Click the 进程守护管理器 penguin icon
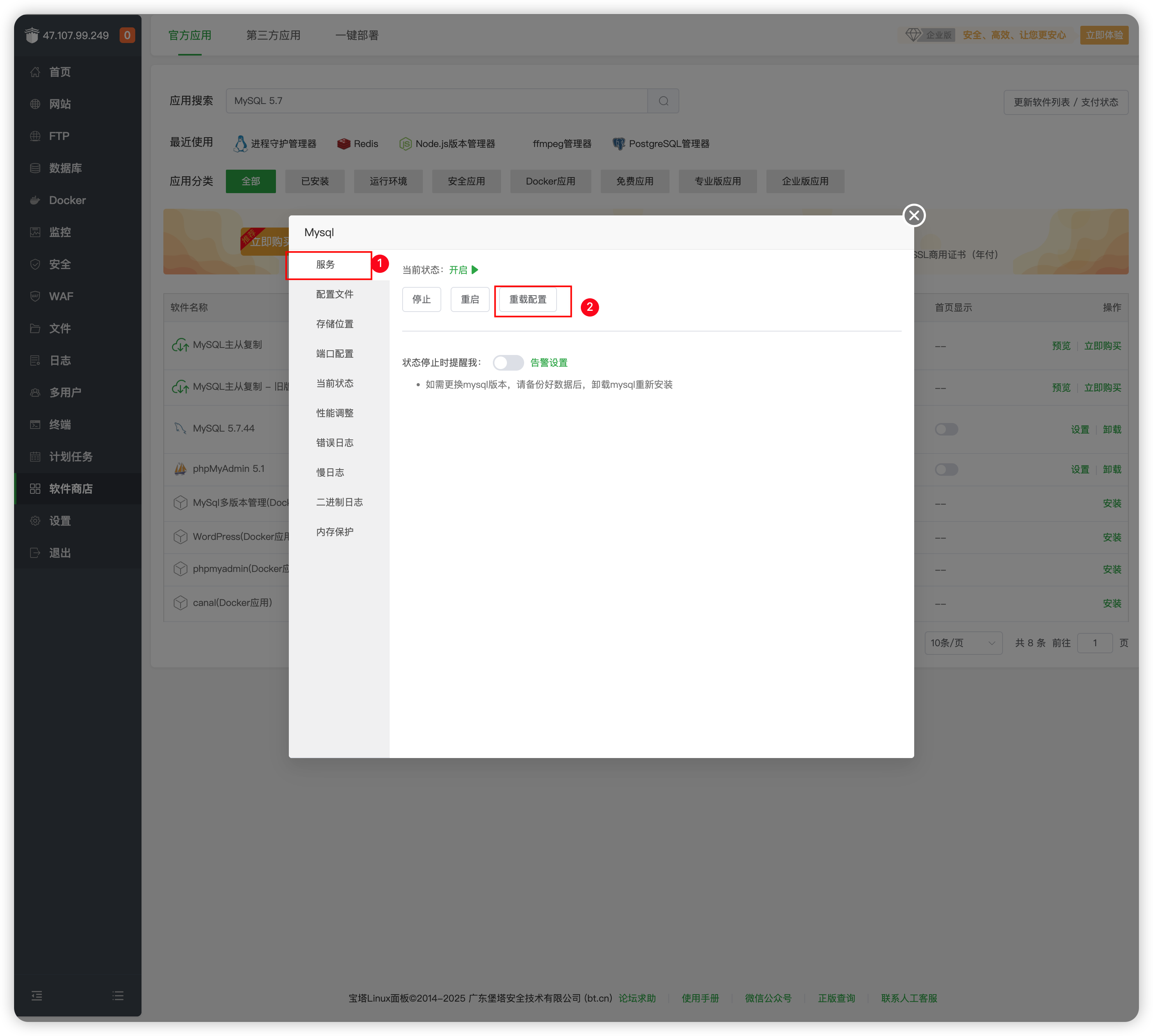 241,143
